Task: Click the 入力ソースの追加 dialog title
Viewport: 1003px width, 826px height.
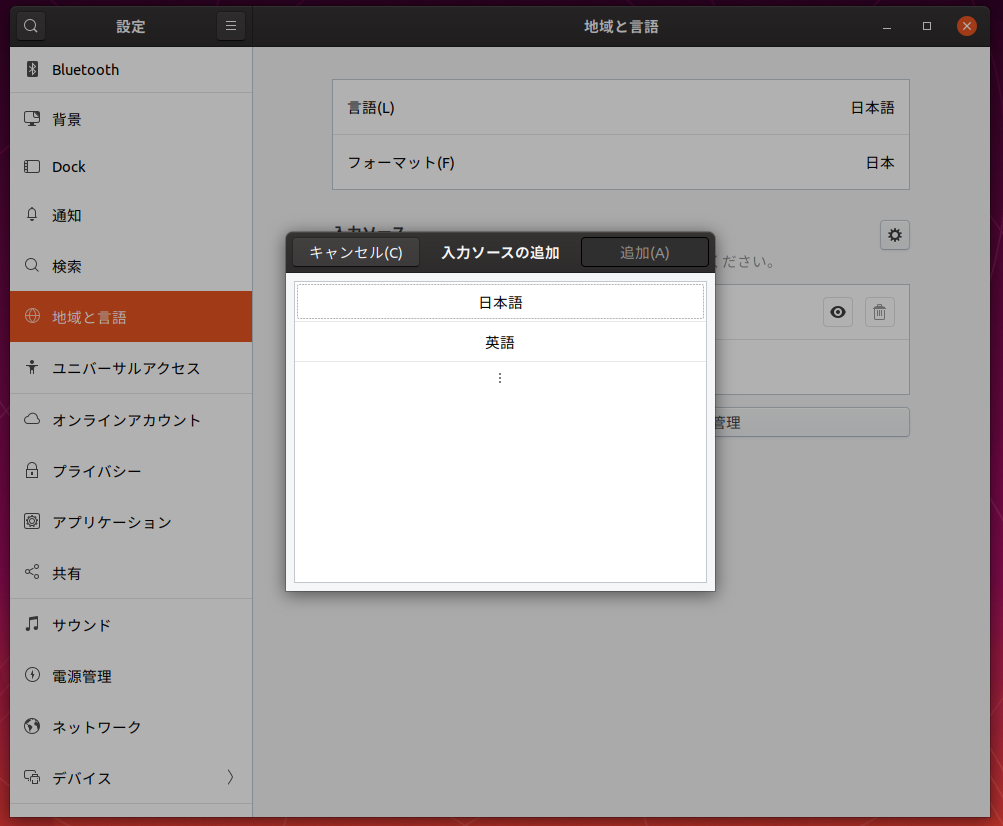Action: click(x=500, y=252)
